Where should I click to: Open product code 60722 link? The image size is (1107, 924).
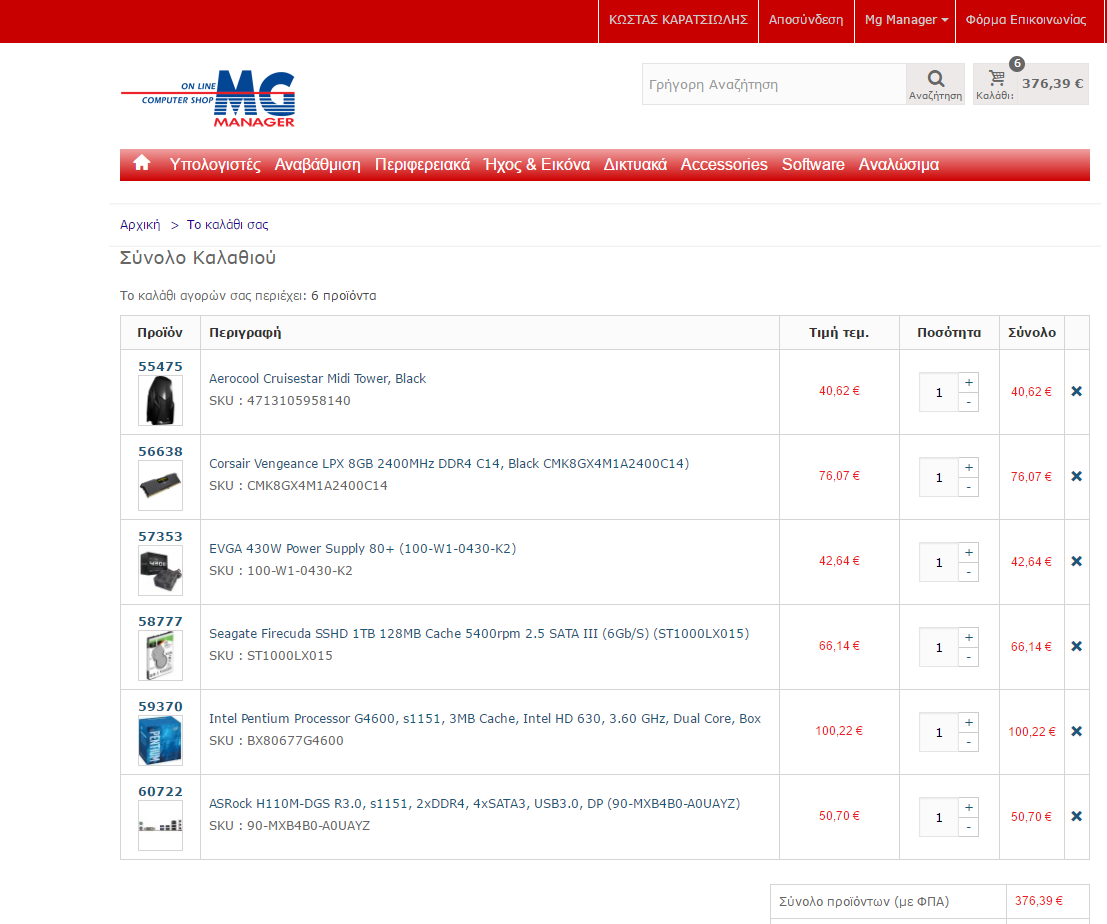point(160,791)
